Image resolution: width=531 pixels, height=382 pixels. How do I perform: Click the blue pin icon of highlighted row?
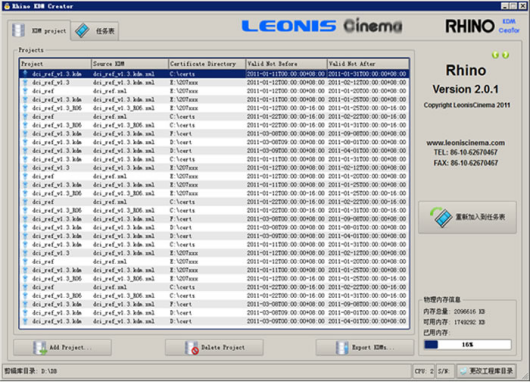(x=25, y=74)
